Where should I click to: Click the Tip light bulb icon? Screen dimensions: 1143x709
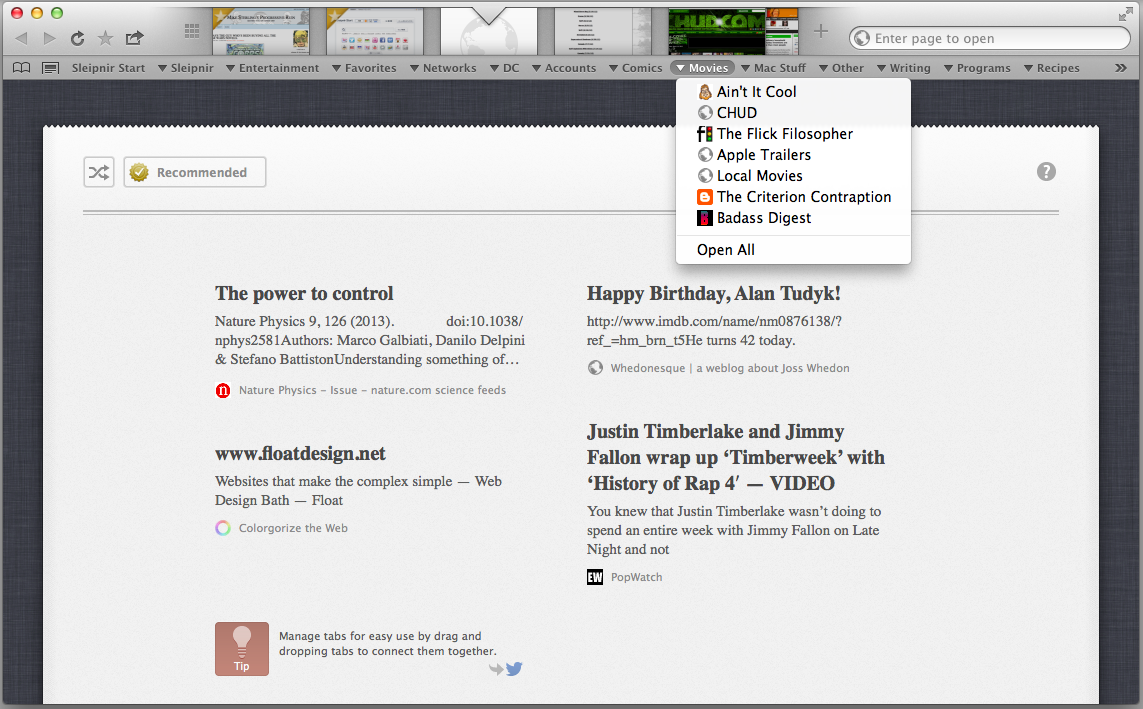coord(242,649)
